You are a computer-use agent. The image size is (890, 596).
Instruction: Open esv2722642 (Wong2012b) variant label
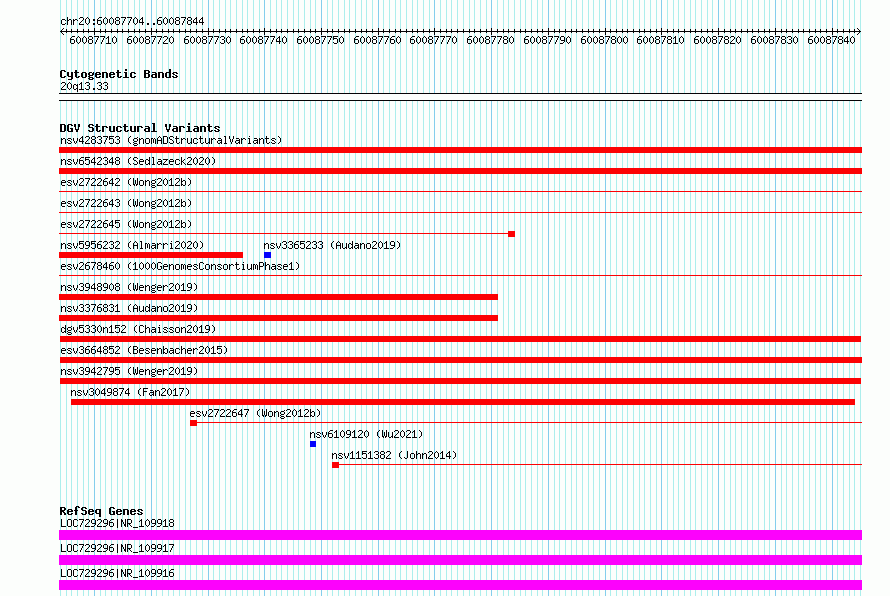pyautogui.click(x=126, y=182)
